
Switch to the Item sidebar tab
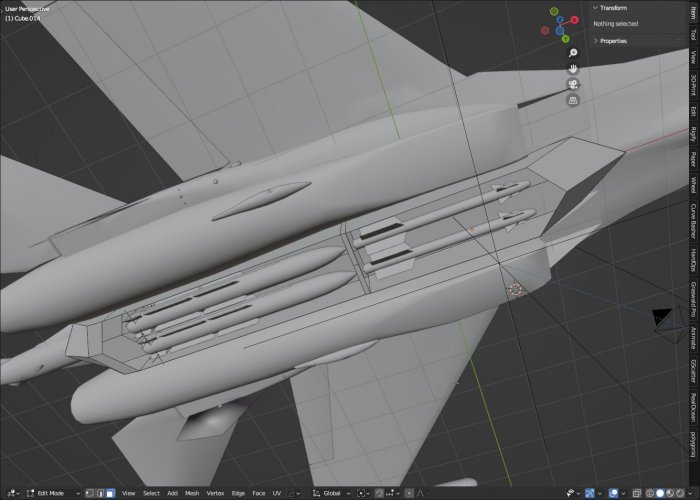click(693, 12)
